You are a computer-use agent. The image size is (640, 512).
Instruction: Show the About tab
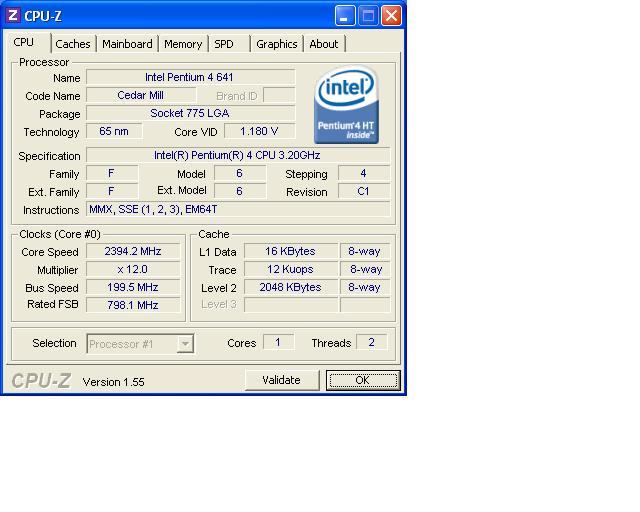click(324, 44)
